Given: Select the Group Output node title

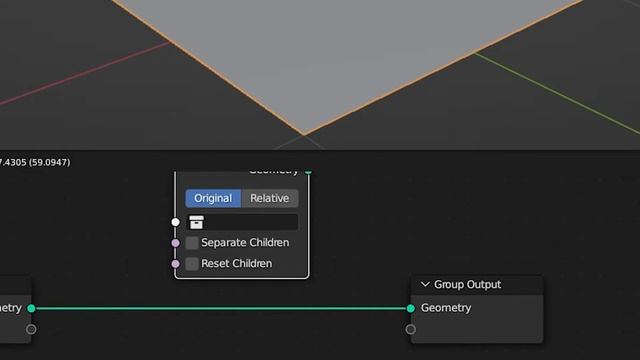Looking at the screenshot, I should (467, 284).
